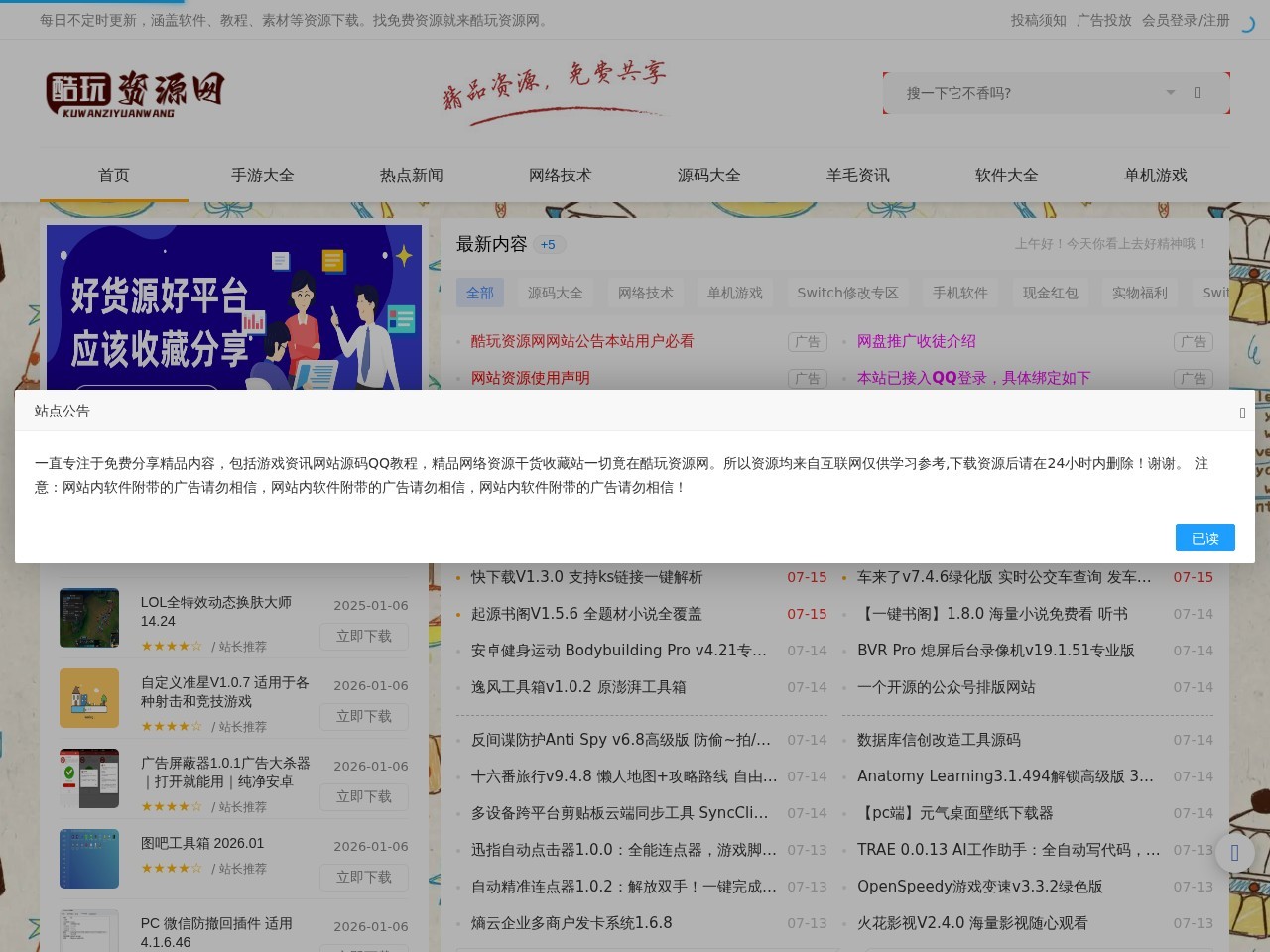Click the +5 new content badge
This screenshot has height=952, width=1270.
pyautogui.click(x=549, y=244)
